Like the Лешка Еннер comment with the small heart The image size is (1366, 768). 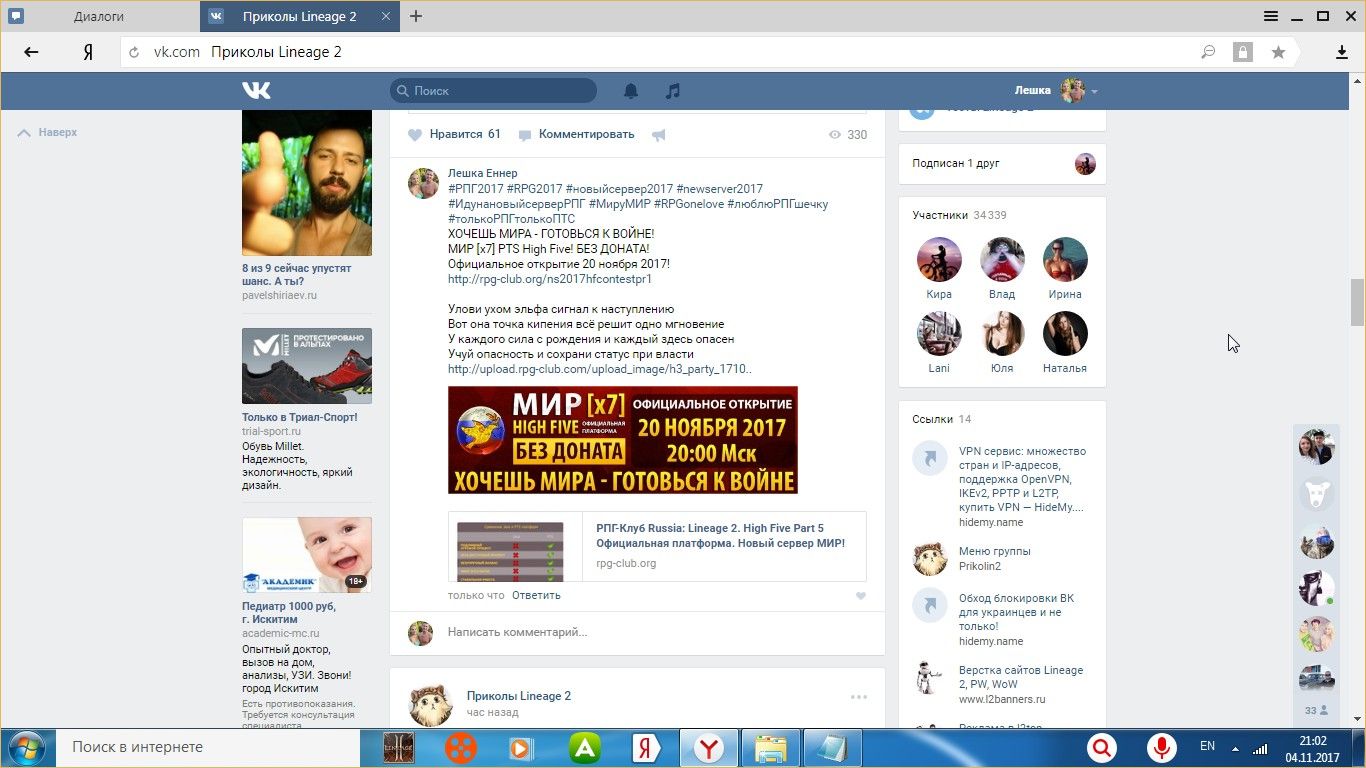coord(861,596)
